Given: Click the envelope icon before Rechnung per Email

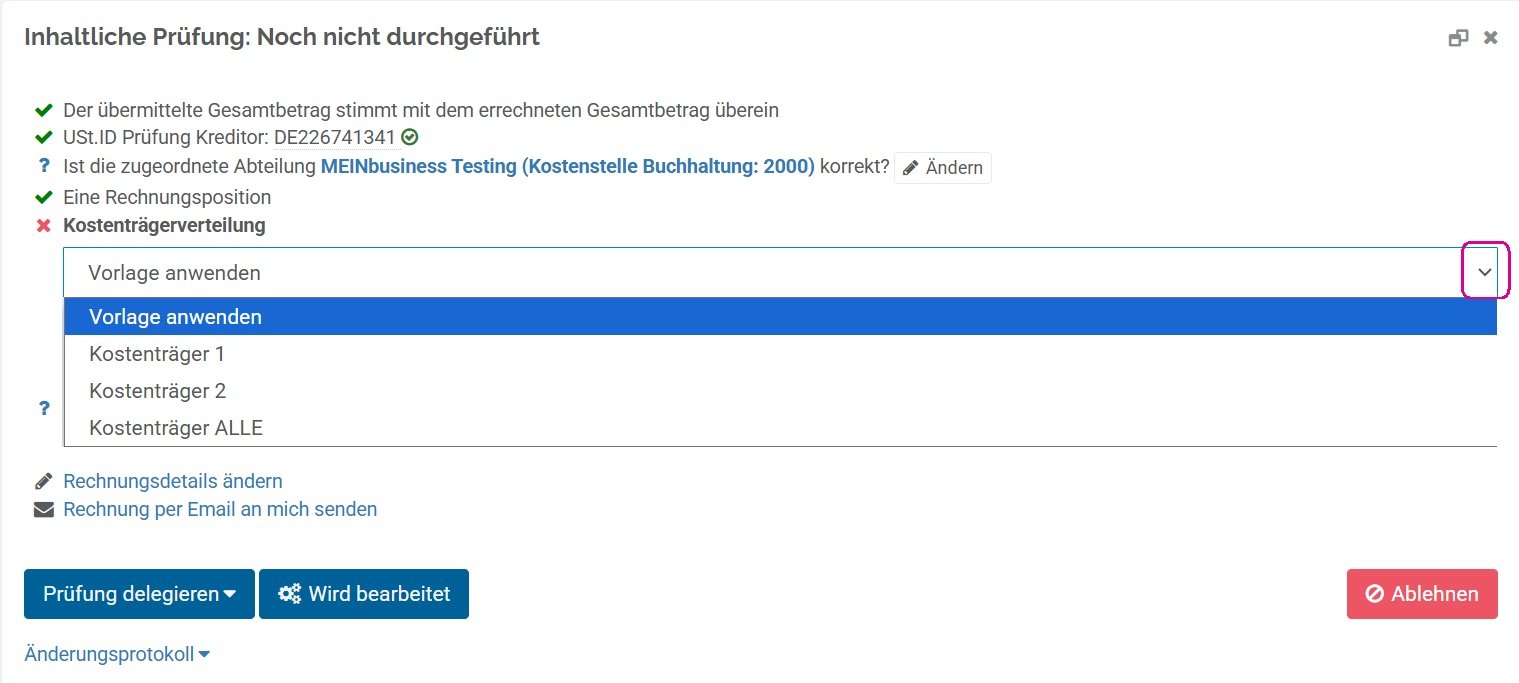Looking at the screenshot, I should point(43,509).
